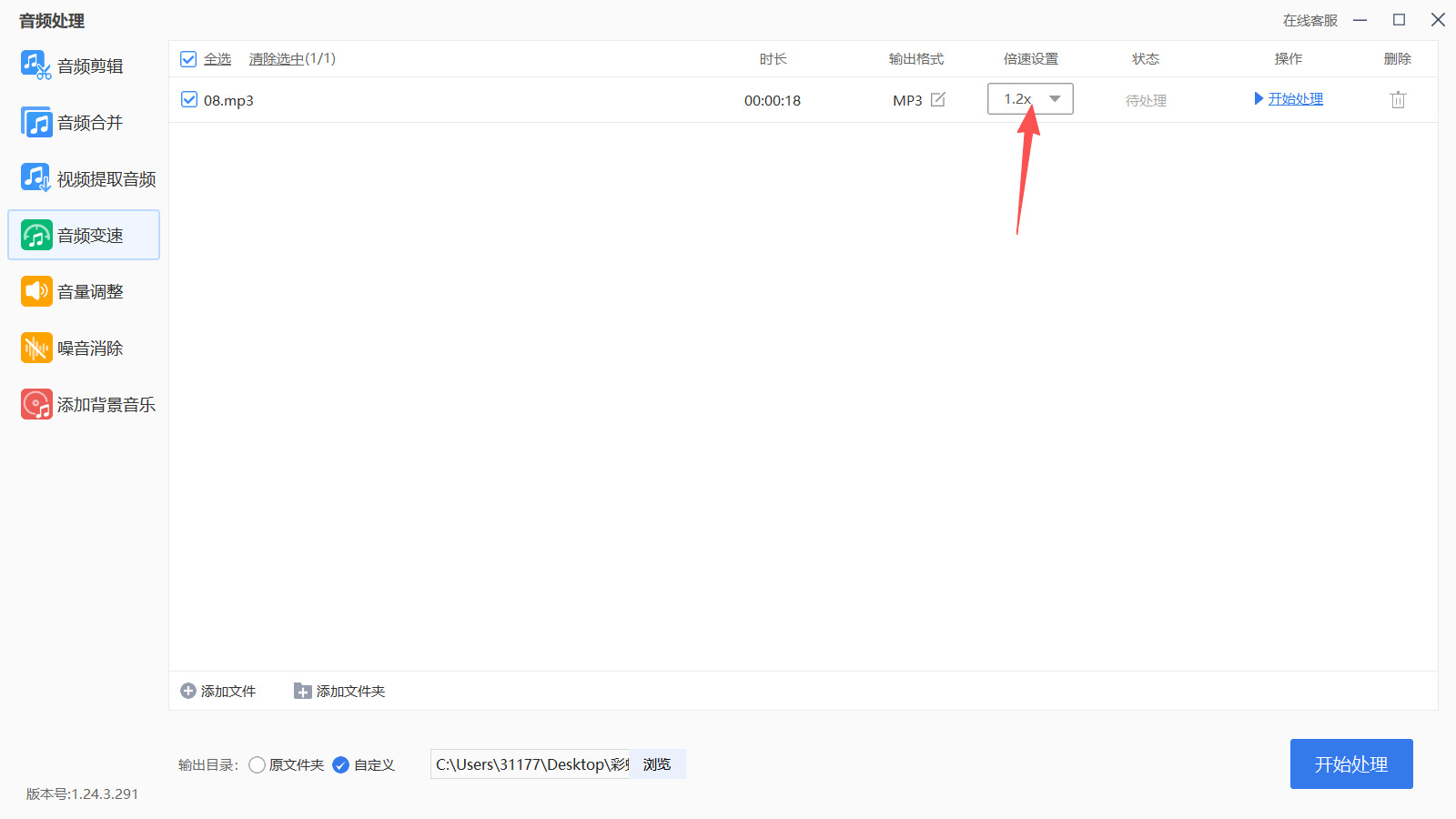This screenshot has width=1456, height=819.
Task: Open the 音频合并 audio merge icon
Action: [36, 122]
